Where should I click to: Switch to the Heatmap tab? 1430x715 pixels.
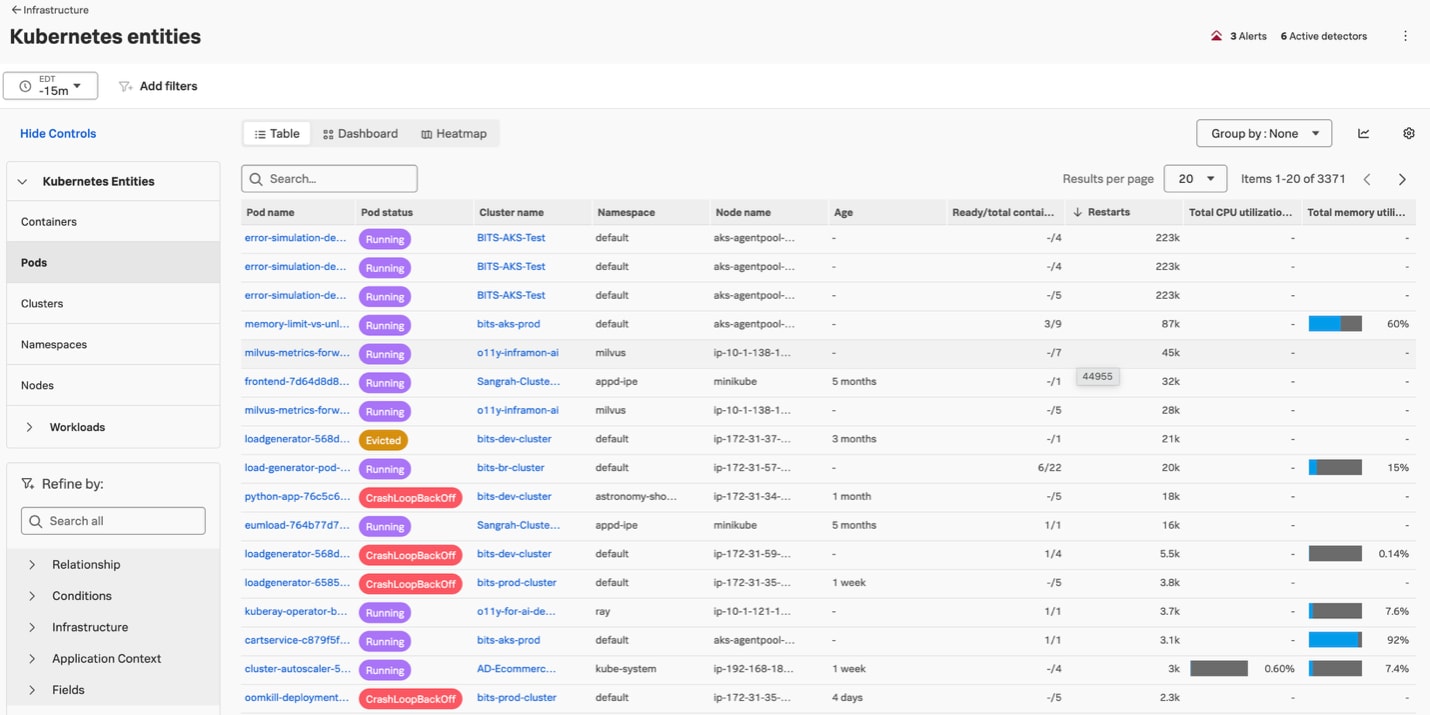(454, 133)
